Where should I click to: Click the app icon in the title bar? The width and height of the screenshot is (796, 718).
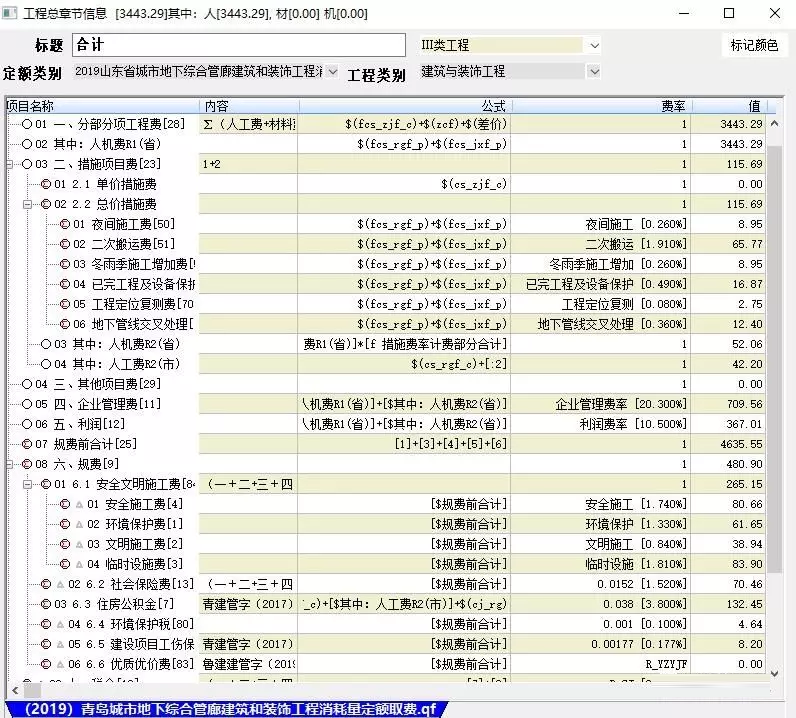12,13
